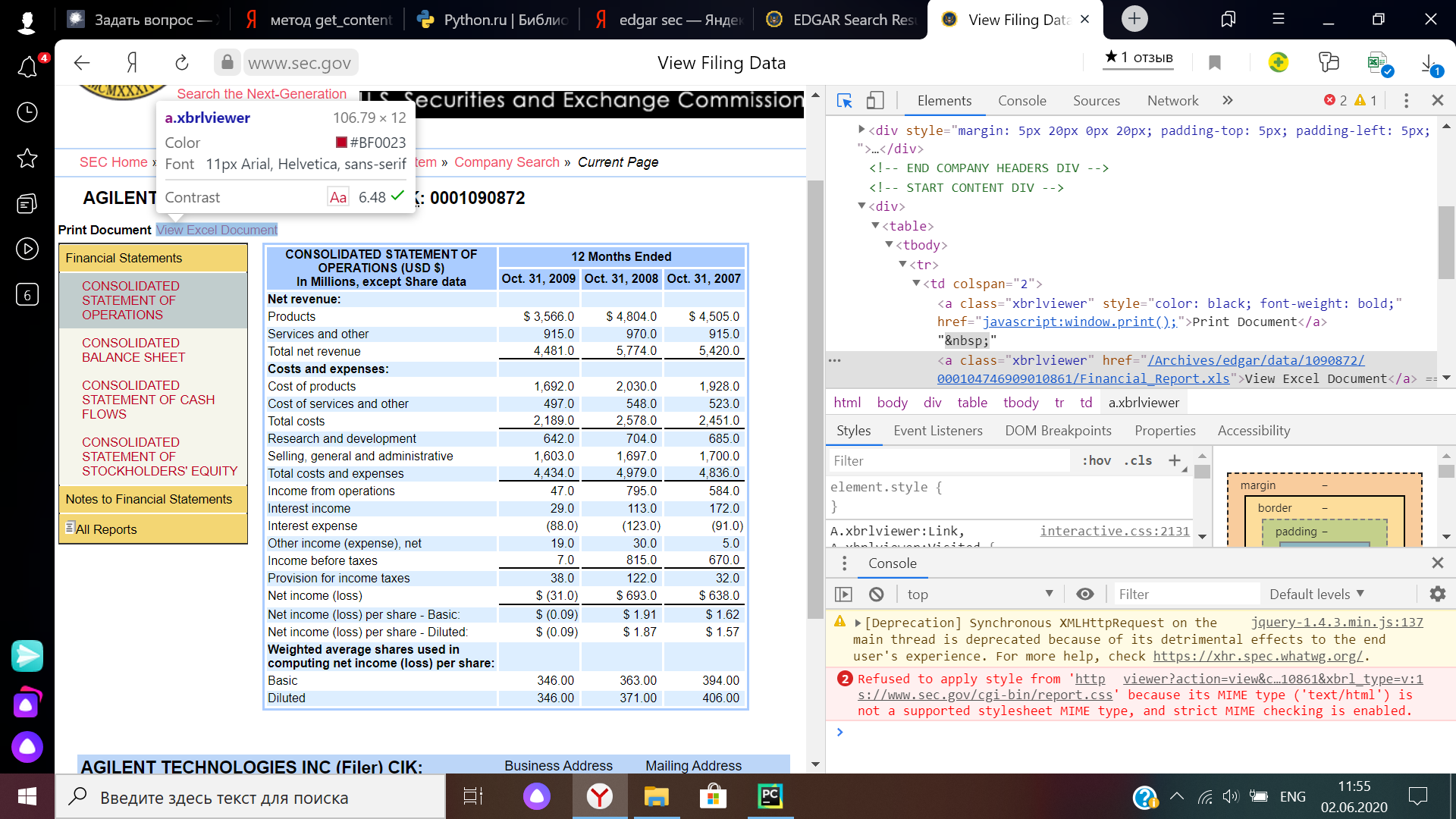Click the Yandex home Я icon in toolbar
Image resolution: width=1456 pixels, height=819 pixels.
(x=132, y=63)
